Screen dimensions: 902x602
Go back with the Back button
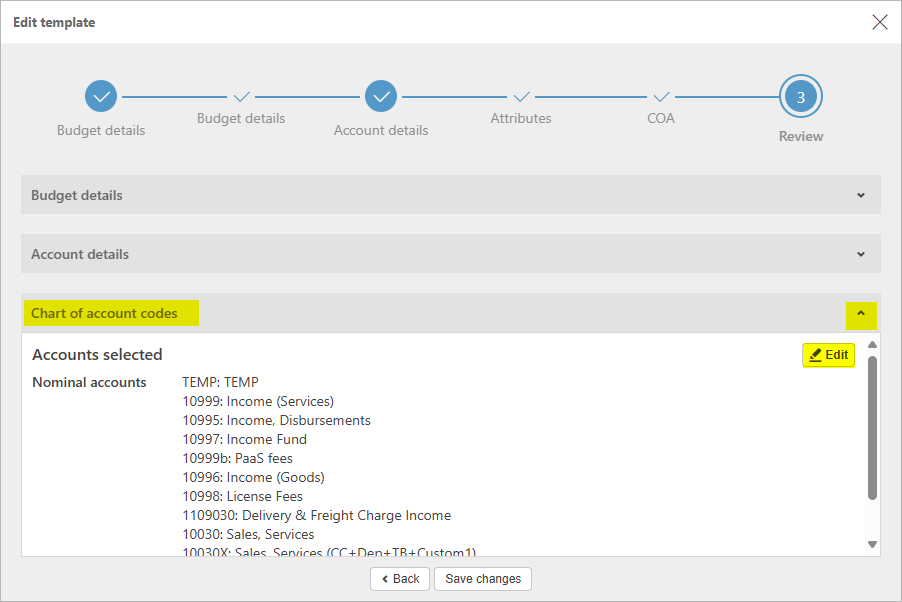click(x=400, y=579)
